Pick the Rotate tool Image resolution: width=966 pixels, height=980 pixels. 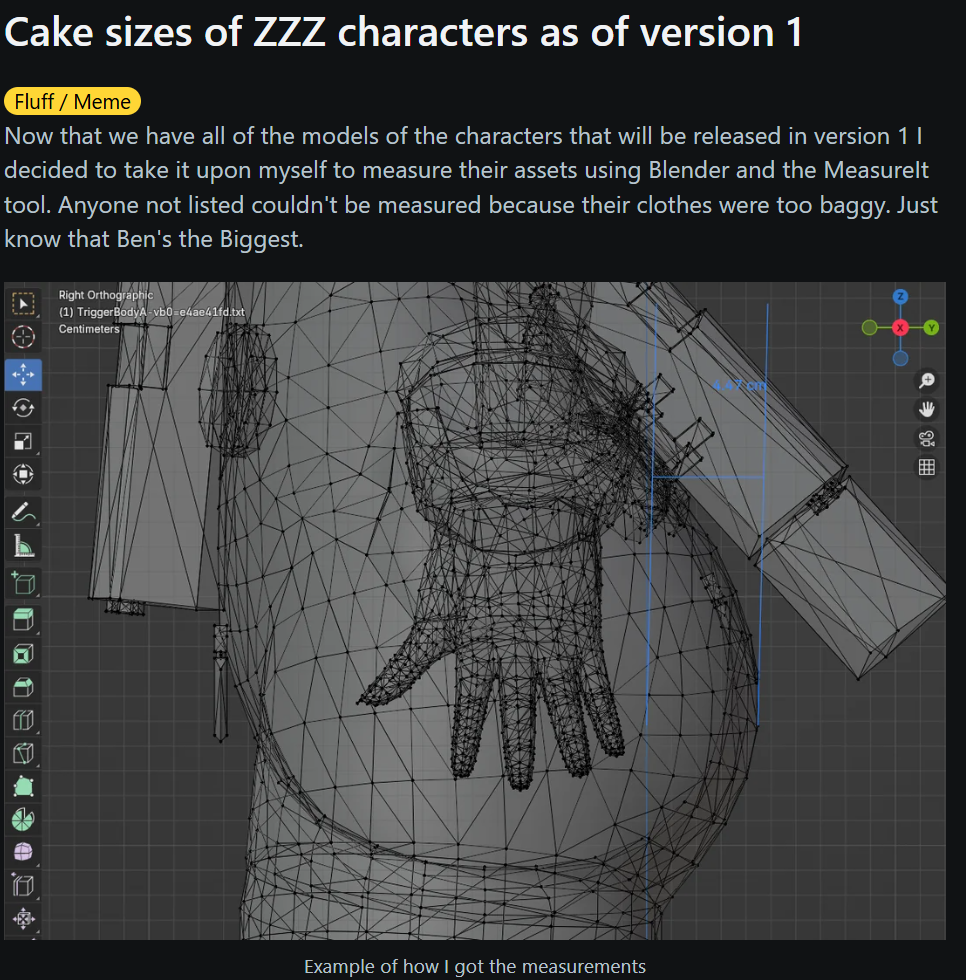pyautogui.click(x=23, y=408)
